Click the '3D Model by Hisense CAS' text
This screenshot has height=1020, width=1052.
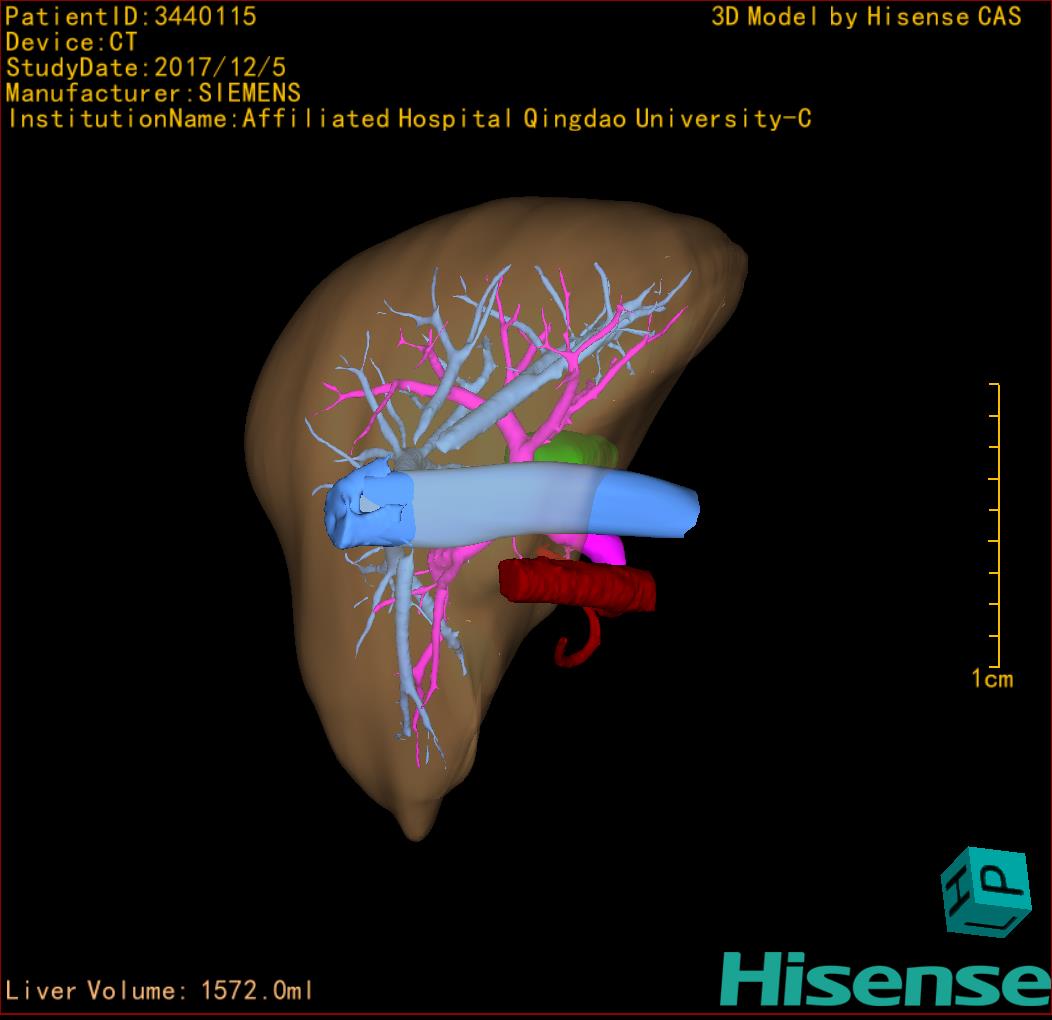click(866, 17)
